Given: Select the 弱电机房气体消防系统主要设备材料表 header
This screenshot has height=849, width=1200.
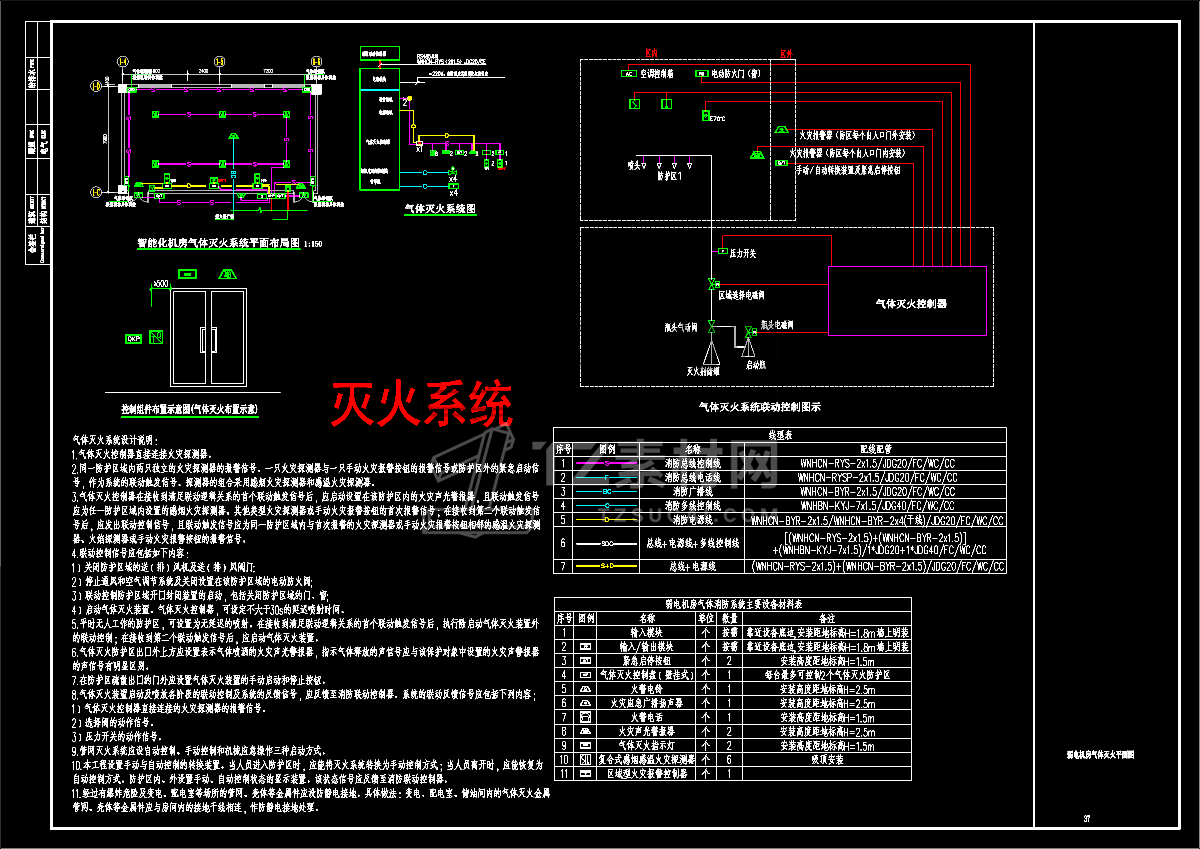Looking at the screenshot, I should pos(732,605).
